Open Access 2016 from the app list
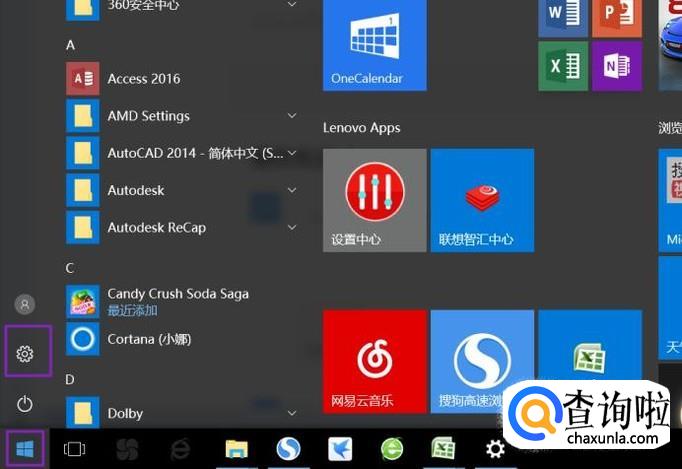682x469 pixels. (183, 79)
